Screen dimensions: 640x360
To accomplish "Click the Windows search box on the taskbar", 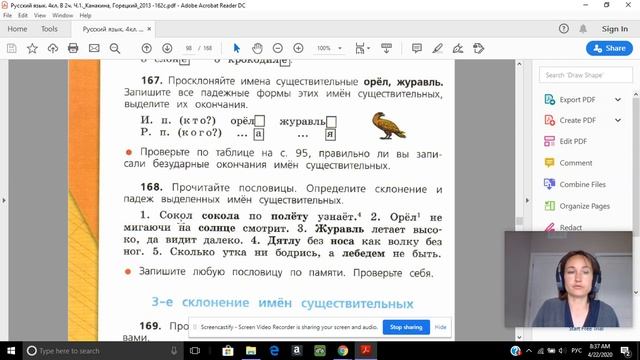I will click(102, 351).
